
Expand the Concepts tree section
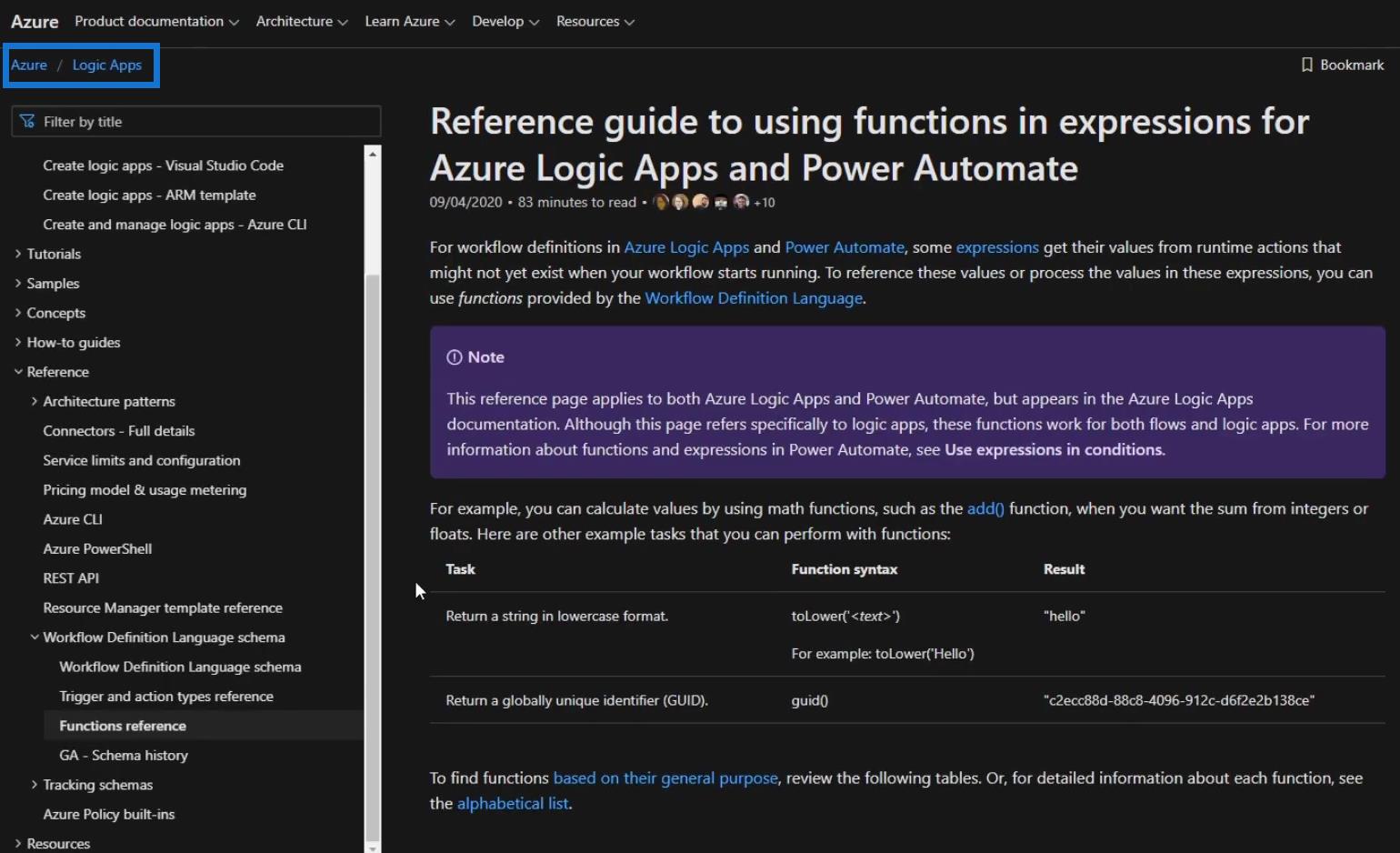pos(18,313)
